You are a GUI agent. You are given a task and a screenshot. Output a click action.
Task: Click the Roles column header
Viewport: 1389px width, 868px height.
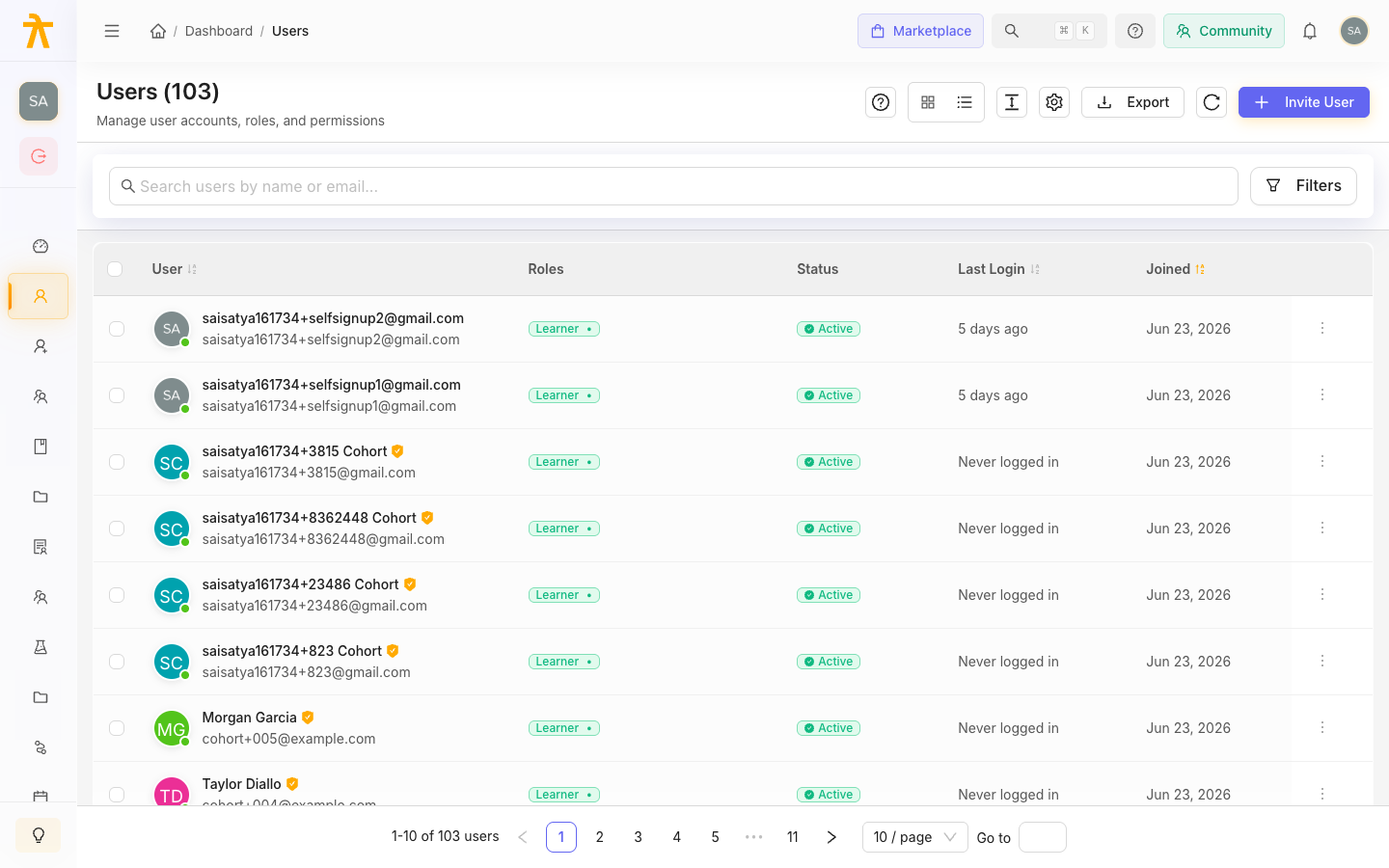[x=546, y=269]
